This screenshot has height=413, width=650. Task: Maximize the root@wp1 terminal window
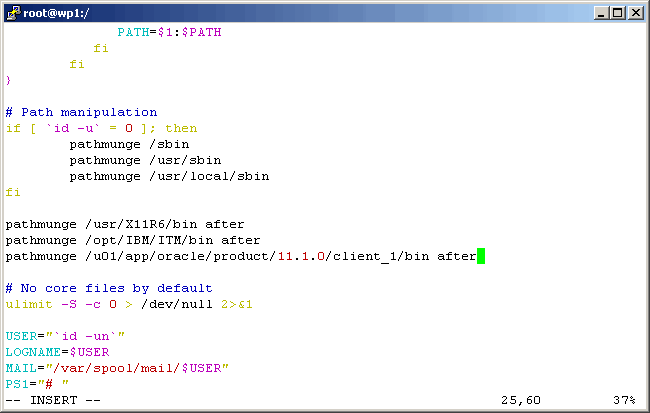coord(618,12)
